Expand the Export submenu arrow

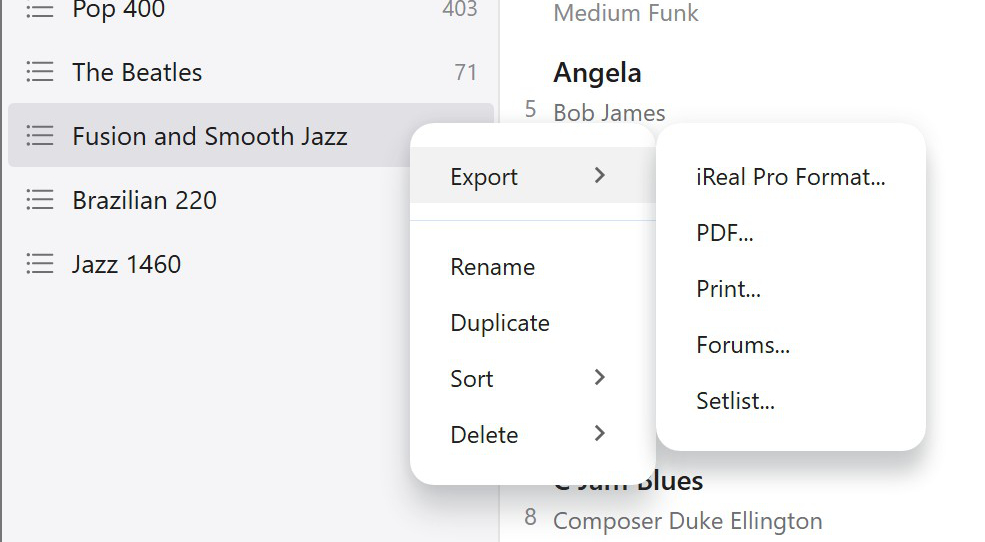click(x=599, y=176)
